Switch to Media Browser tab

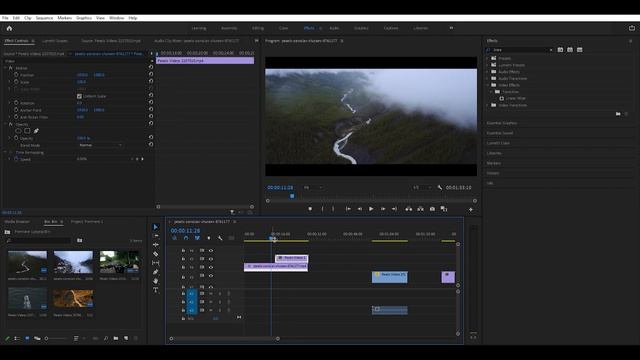17,222
